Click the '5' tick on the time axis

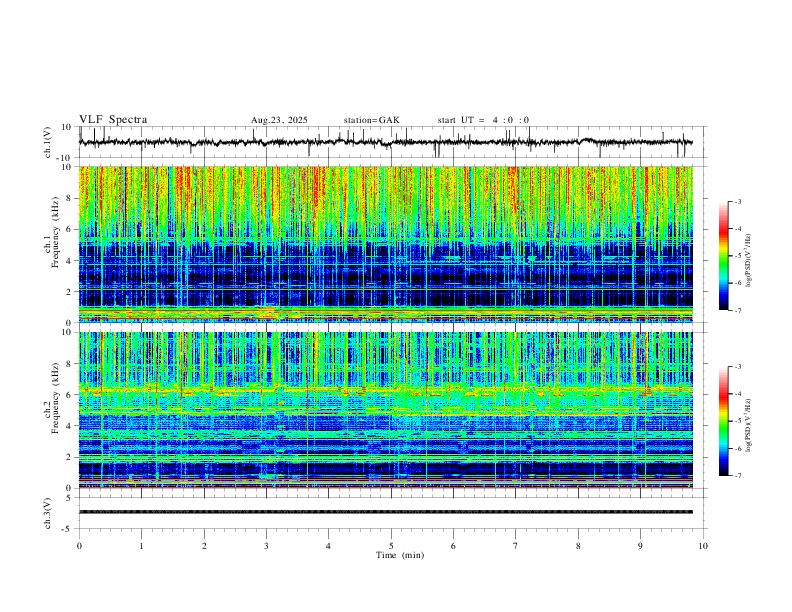[x=391, y=546]
